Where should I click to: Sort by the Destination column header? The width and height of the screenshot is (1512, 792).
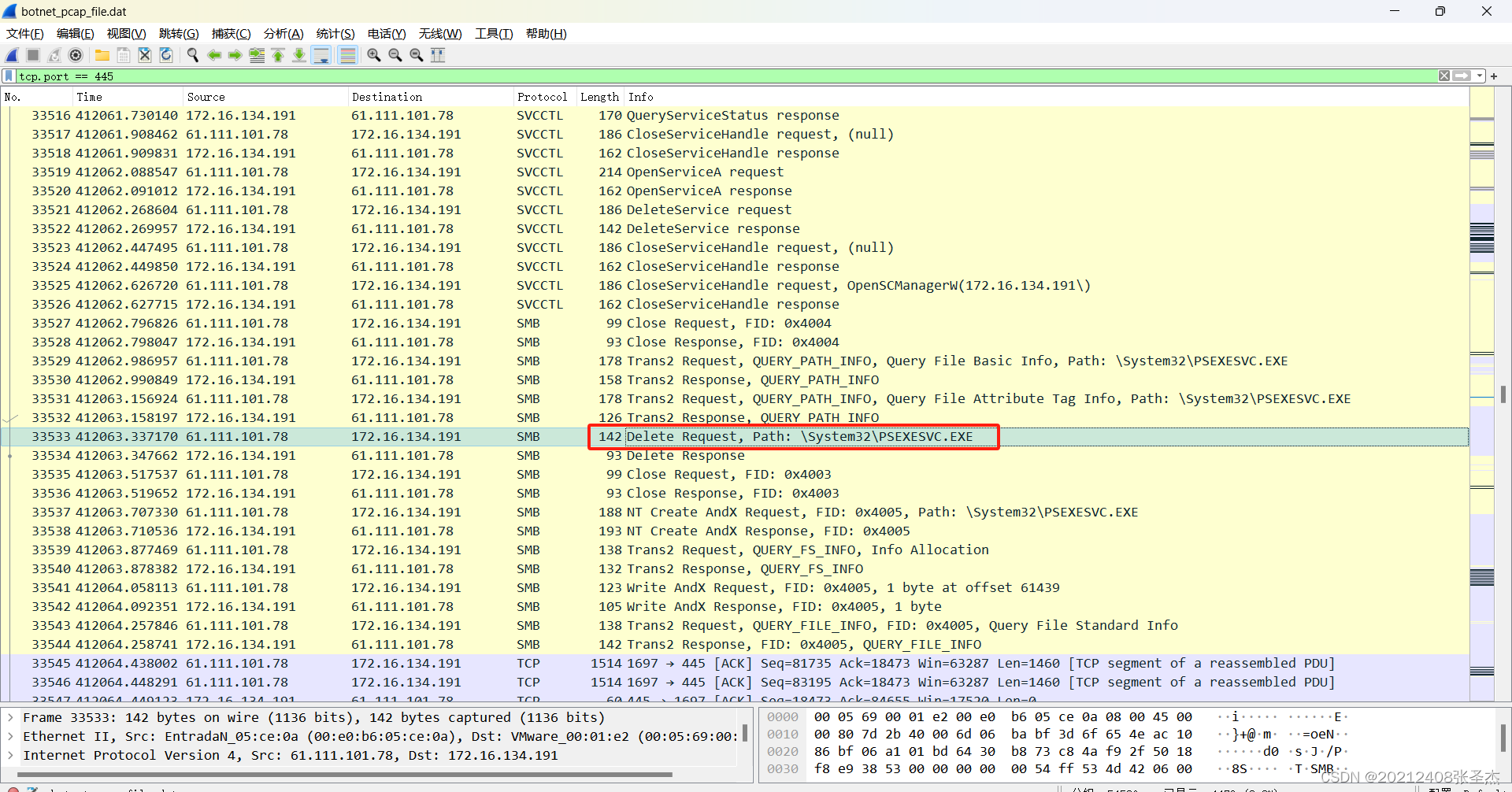(x=430, y=97)
